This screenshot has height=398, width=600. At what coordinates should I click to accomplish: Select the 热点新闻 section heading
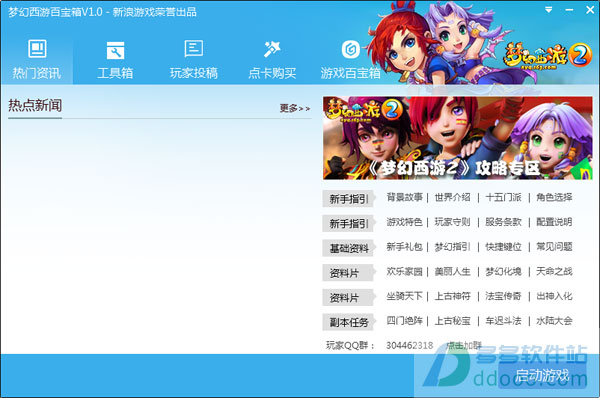point(35,106)
